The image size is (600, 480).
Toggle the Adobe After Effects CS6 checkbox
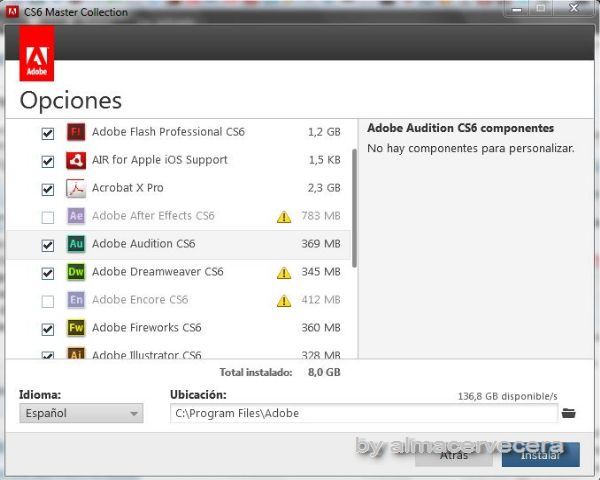pyautogui.click(x=48, y=217)
